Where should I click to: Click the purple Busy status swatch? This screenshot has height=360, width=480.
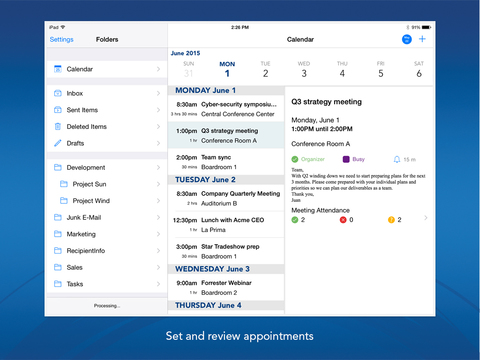coord(346,159)
